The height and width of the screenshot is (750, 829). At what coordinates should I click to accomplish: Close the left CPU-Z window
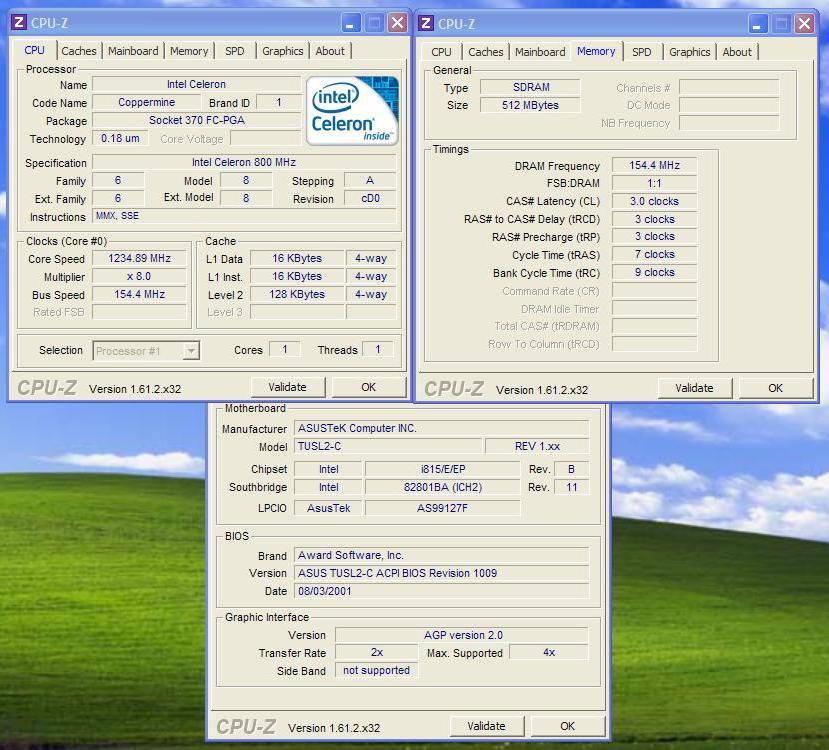[398, 23]
